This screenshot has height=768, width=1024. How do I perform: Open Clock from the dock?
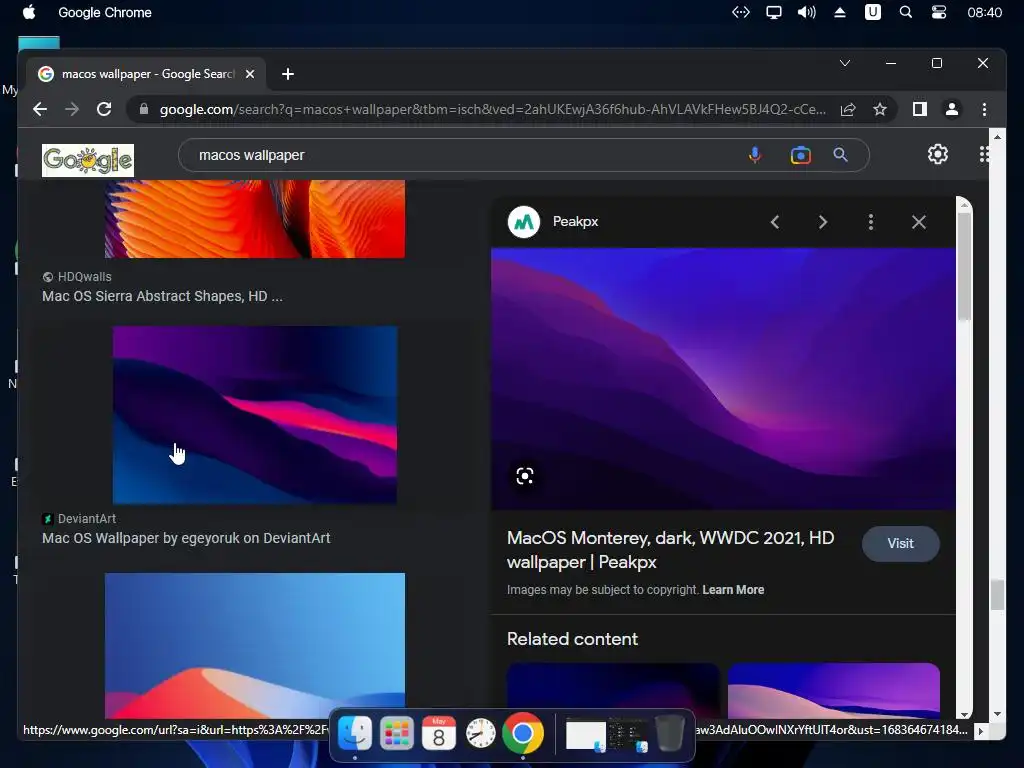point(481,733)
